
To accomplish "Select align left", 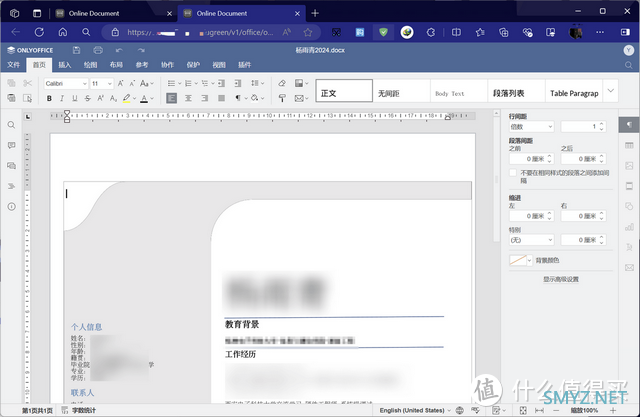I will pyautogui.click(x=172, y=98).
